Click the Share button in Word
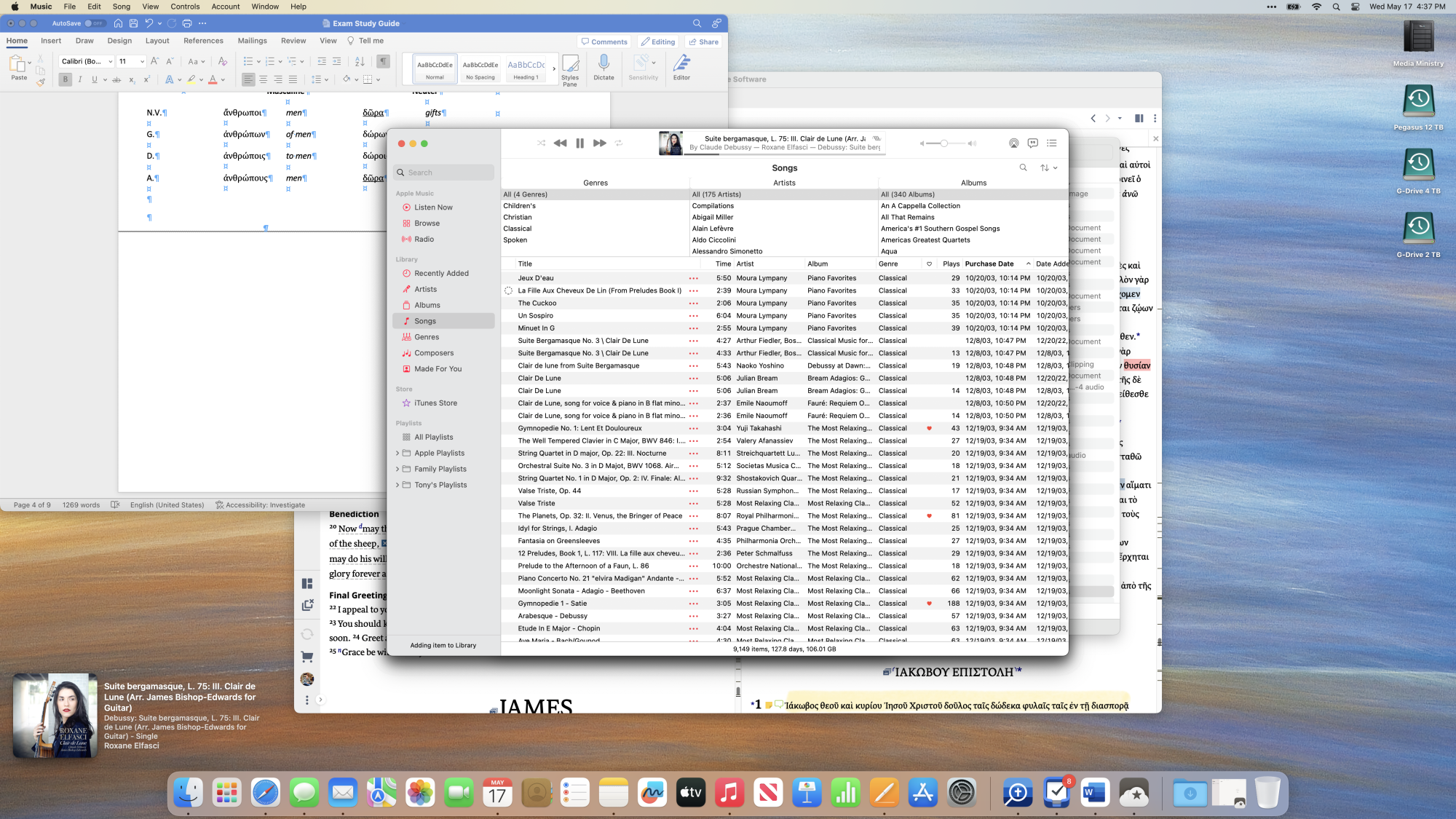 point(703,41)
